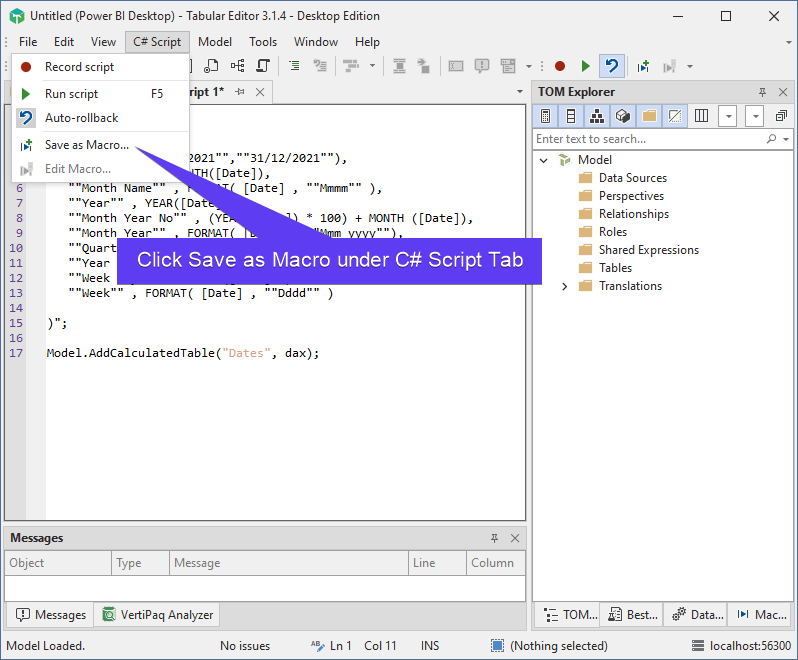Open dropdown arrow after staggered-bars toolbar icon

coord(373,66)
